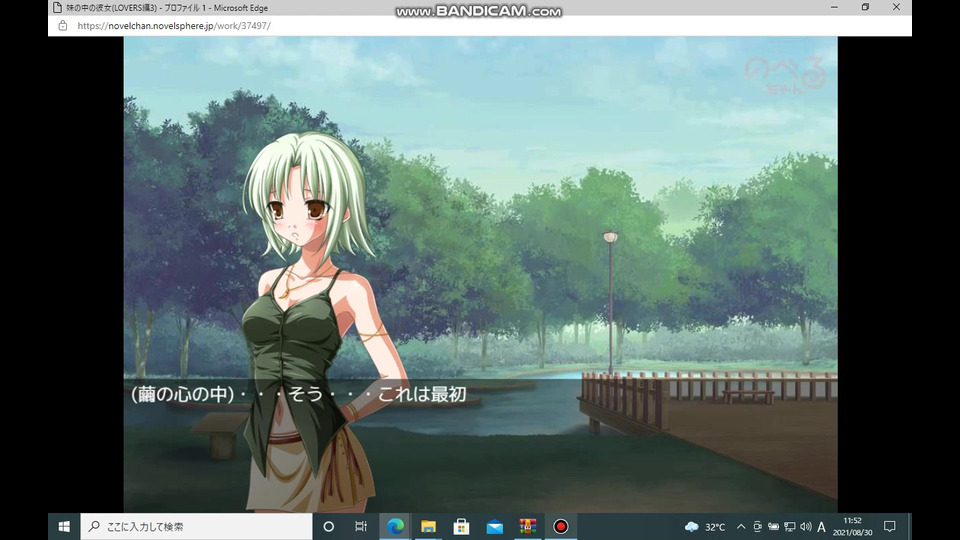
Task: Open the weather 32°C widget
Action: coord(705,527)
